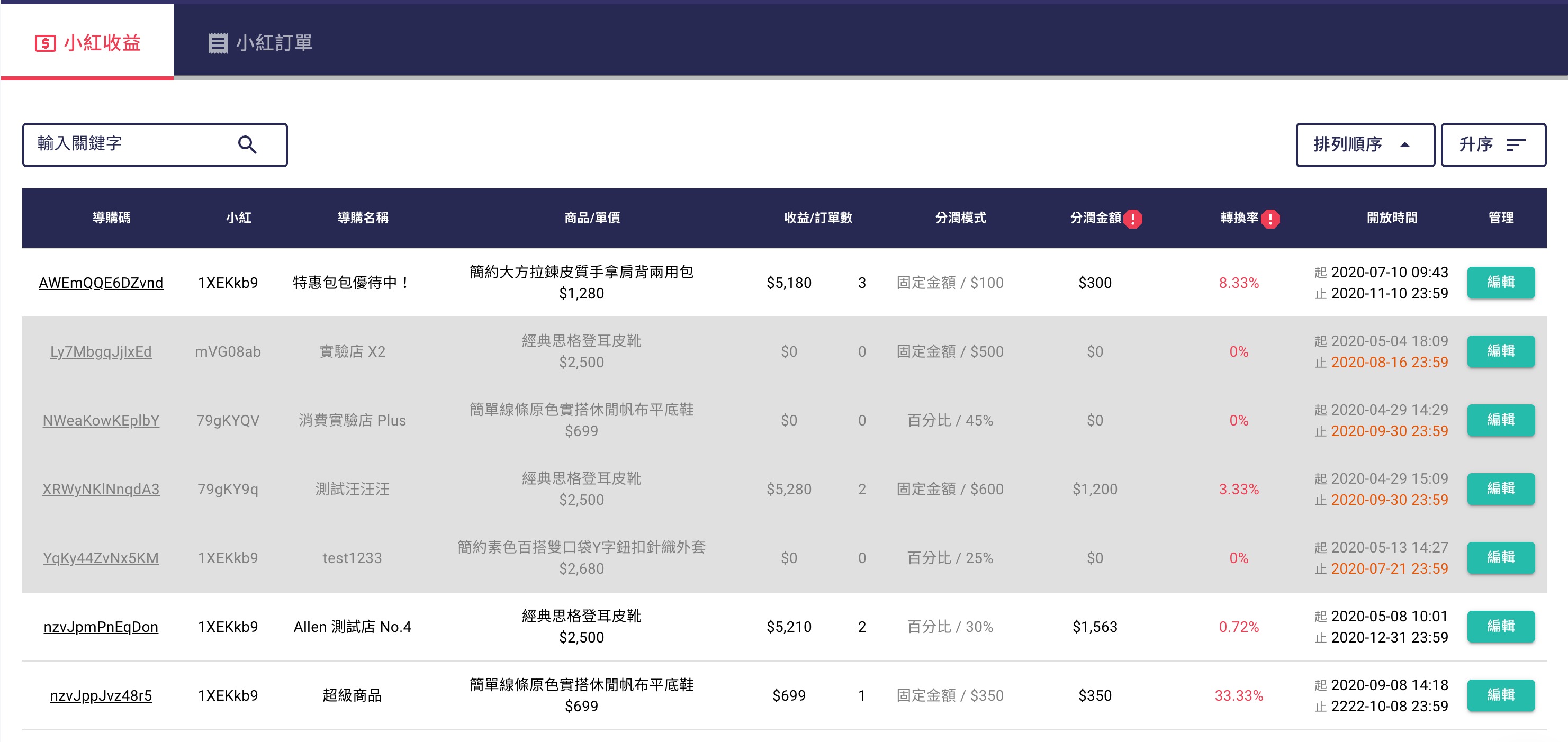This screenshot has height=742, width=1568.
Task: Open guide code link XRWyNKlNnqdA3
Action: coord(101,489)
